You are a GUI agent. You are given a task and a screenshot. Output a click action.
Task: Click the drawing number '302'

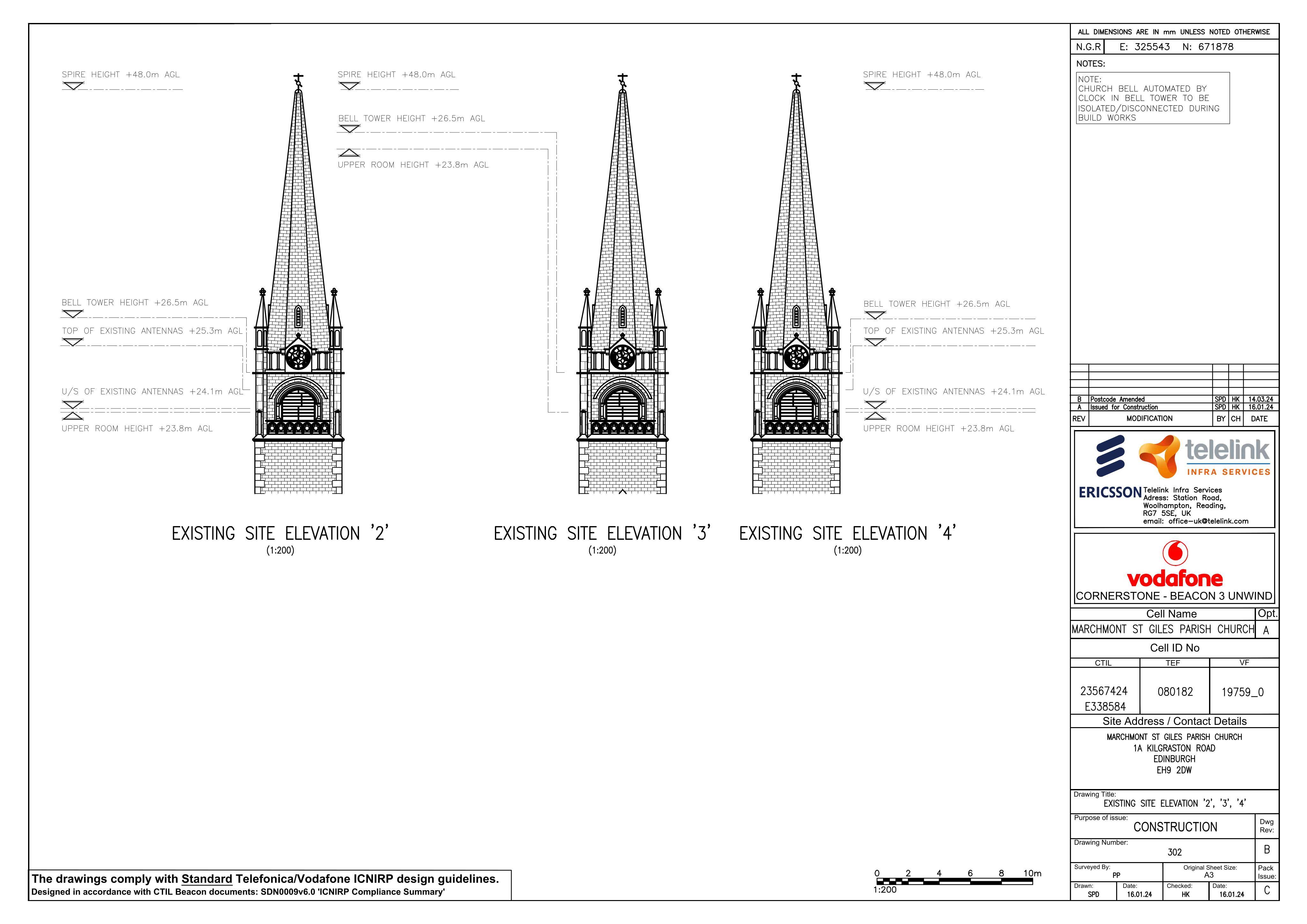(1174, 852)
